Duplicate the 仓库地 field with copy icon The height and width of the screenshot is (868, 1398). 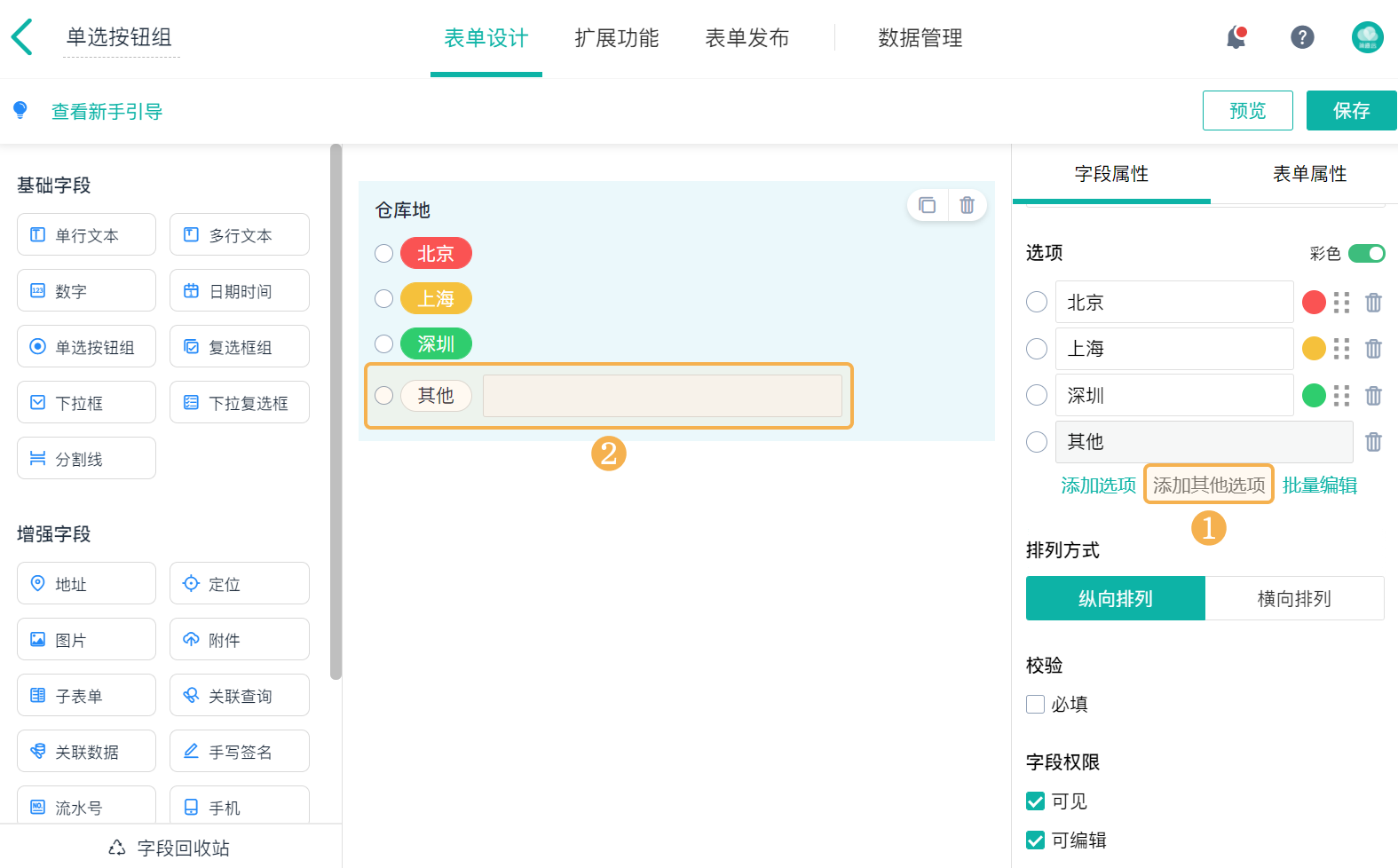point(928,205)
